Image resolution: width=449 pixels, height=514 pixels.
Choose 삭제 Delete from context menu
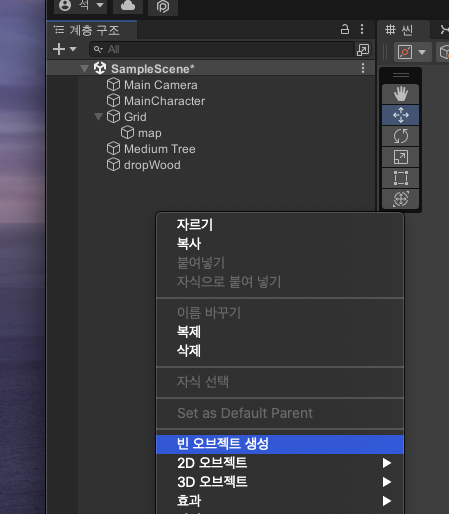(280, 351)
